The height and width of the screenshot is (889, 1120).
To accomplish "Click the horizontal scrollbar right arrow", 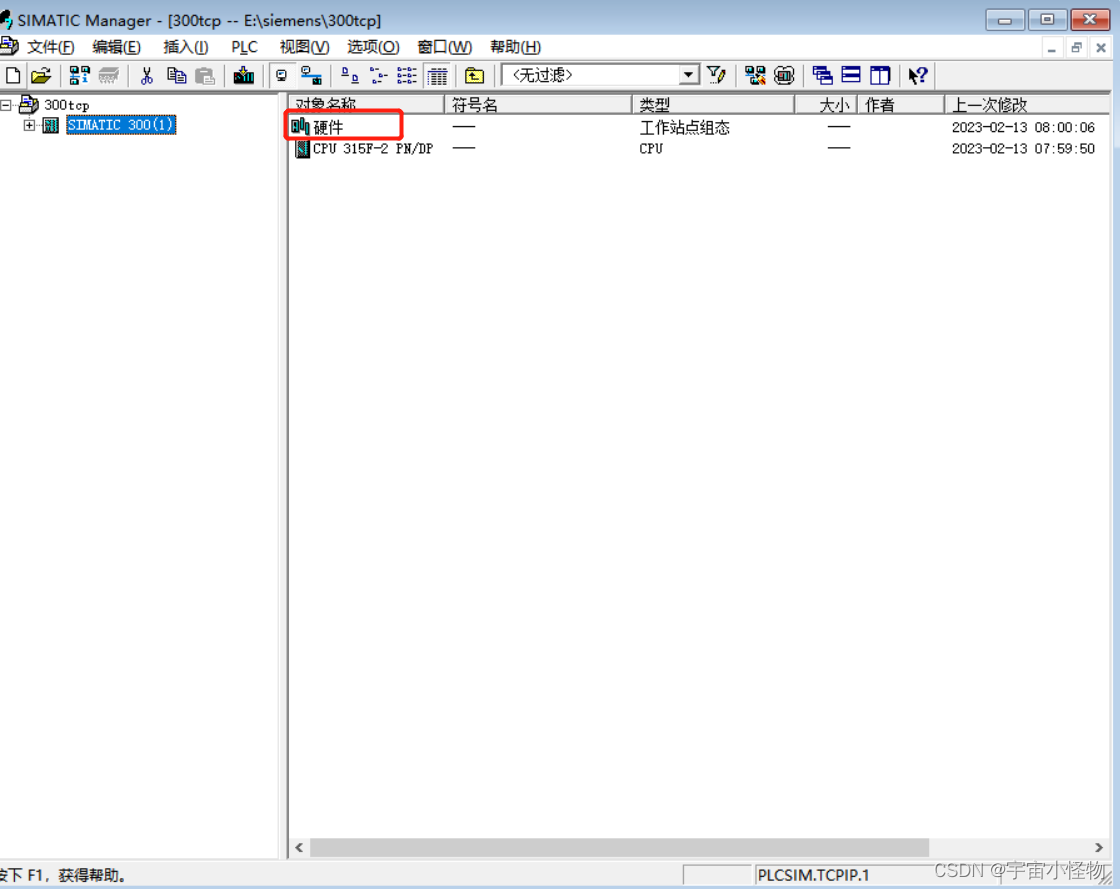I will (1099, 848).
